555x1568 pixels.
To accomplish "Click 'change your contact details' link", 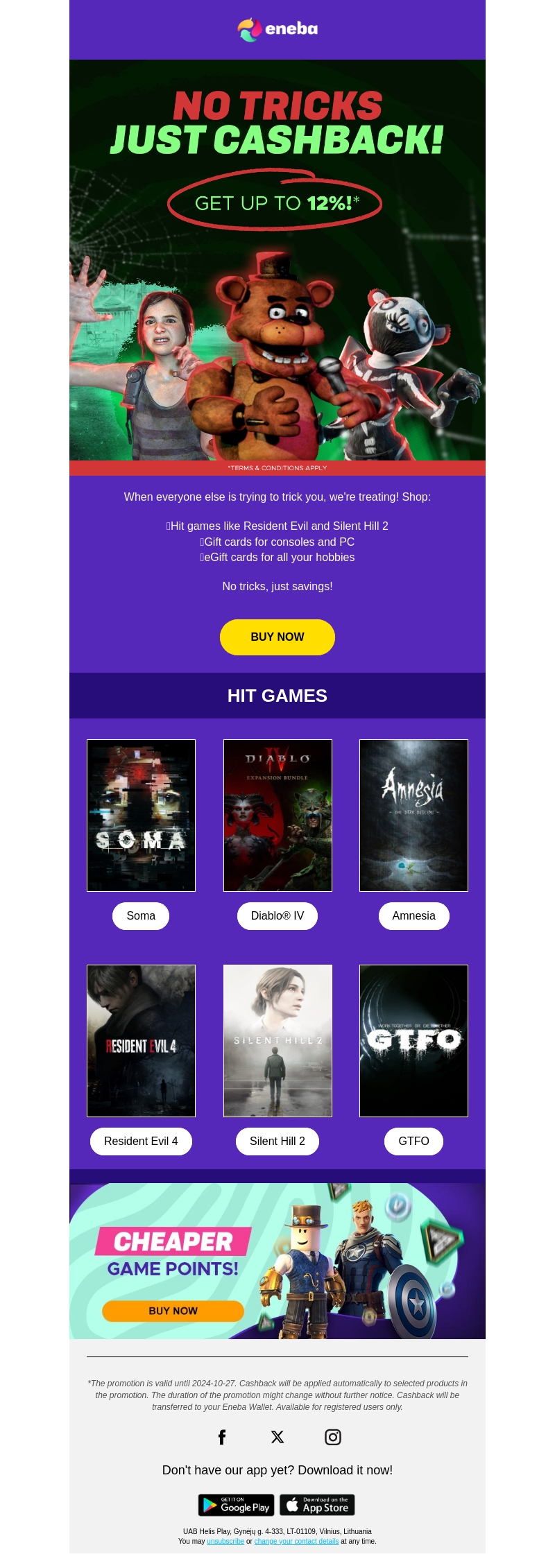I will click(x=296, y=1542).
